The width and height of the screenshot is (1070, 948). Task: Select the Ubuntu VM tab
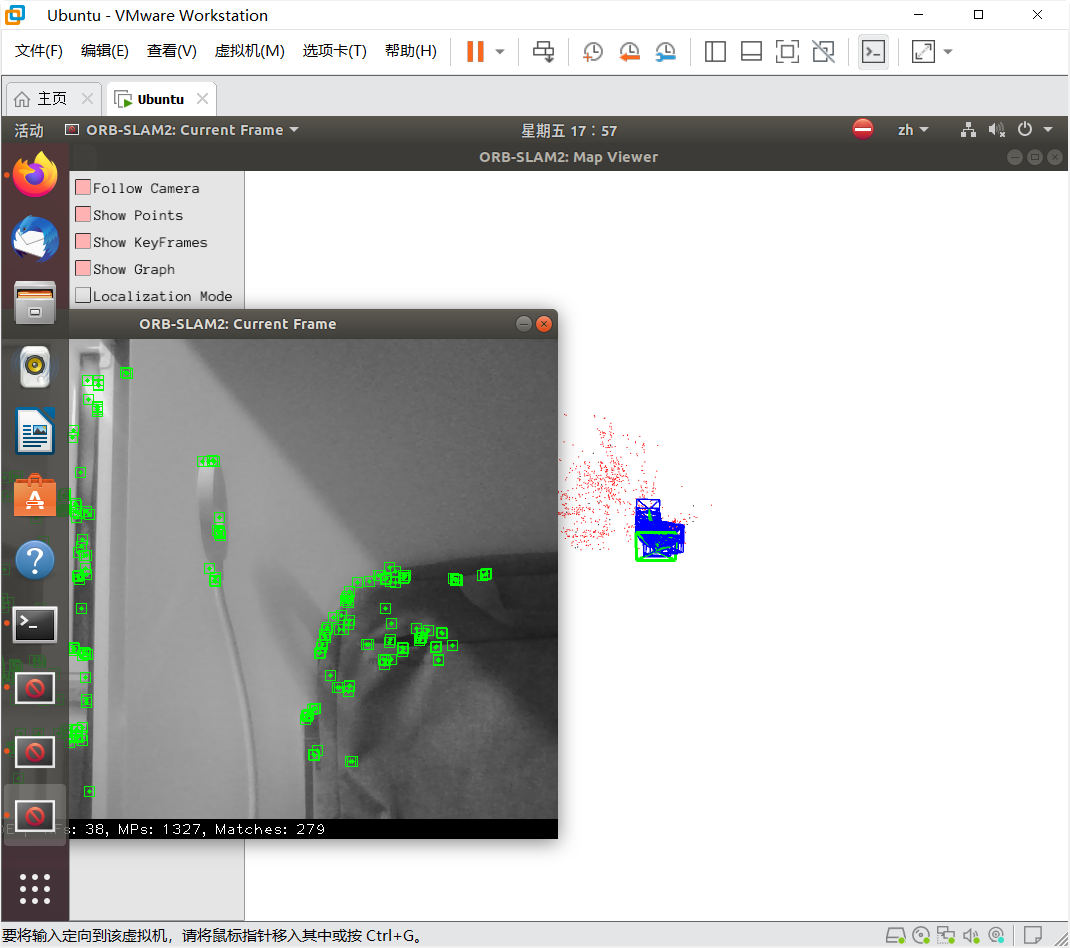point(160,99)
